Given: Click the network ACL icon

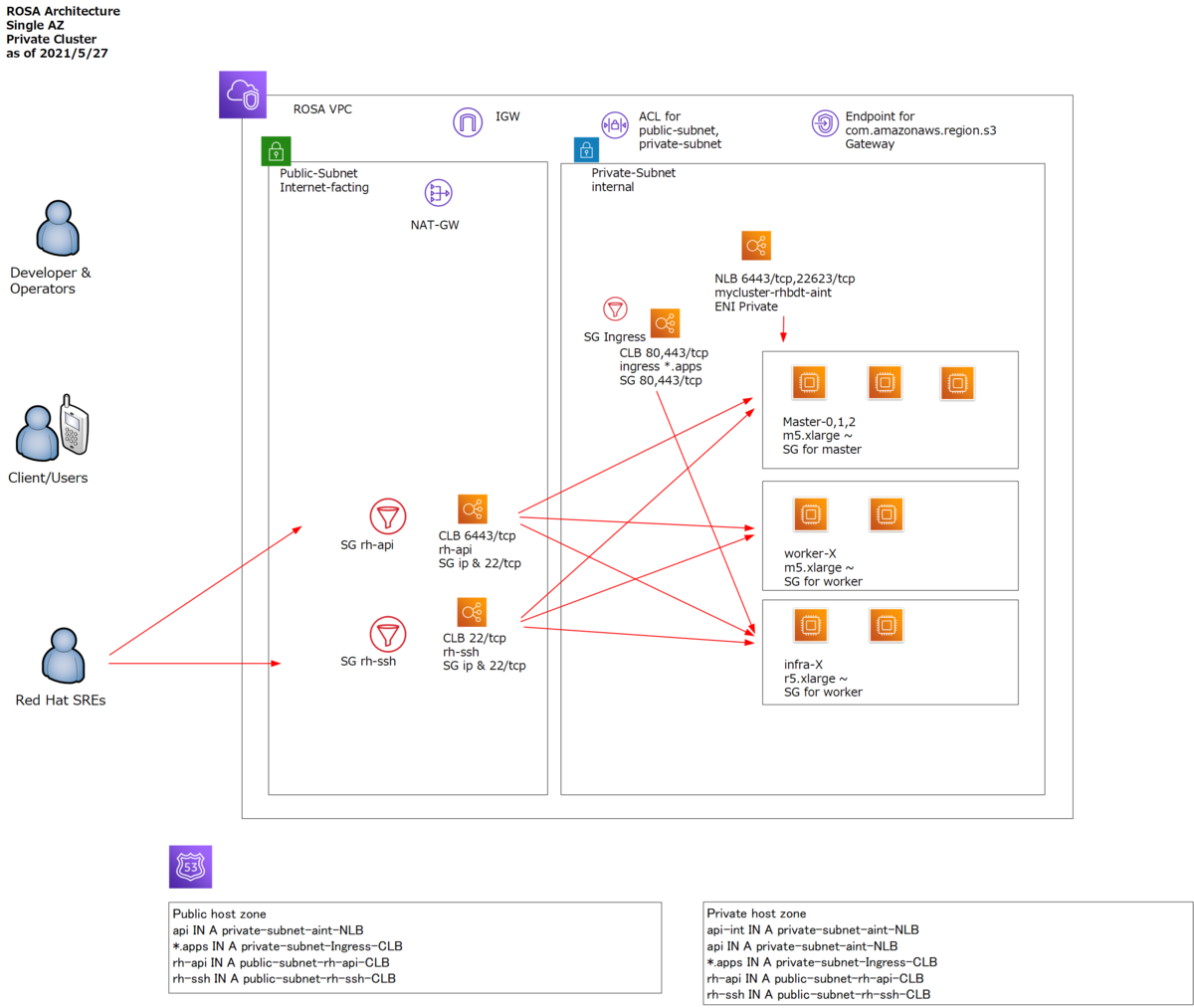Looking at the screenshot, I should [615, 124].
